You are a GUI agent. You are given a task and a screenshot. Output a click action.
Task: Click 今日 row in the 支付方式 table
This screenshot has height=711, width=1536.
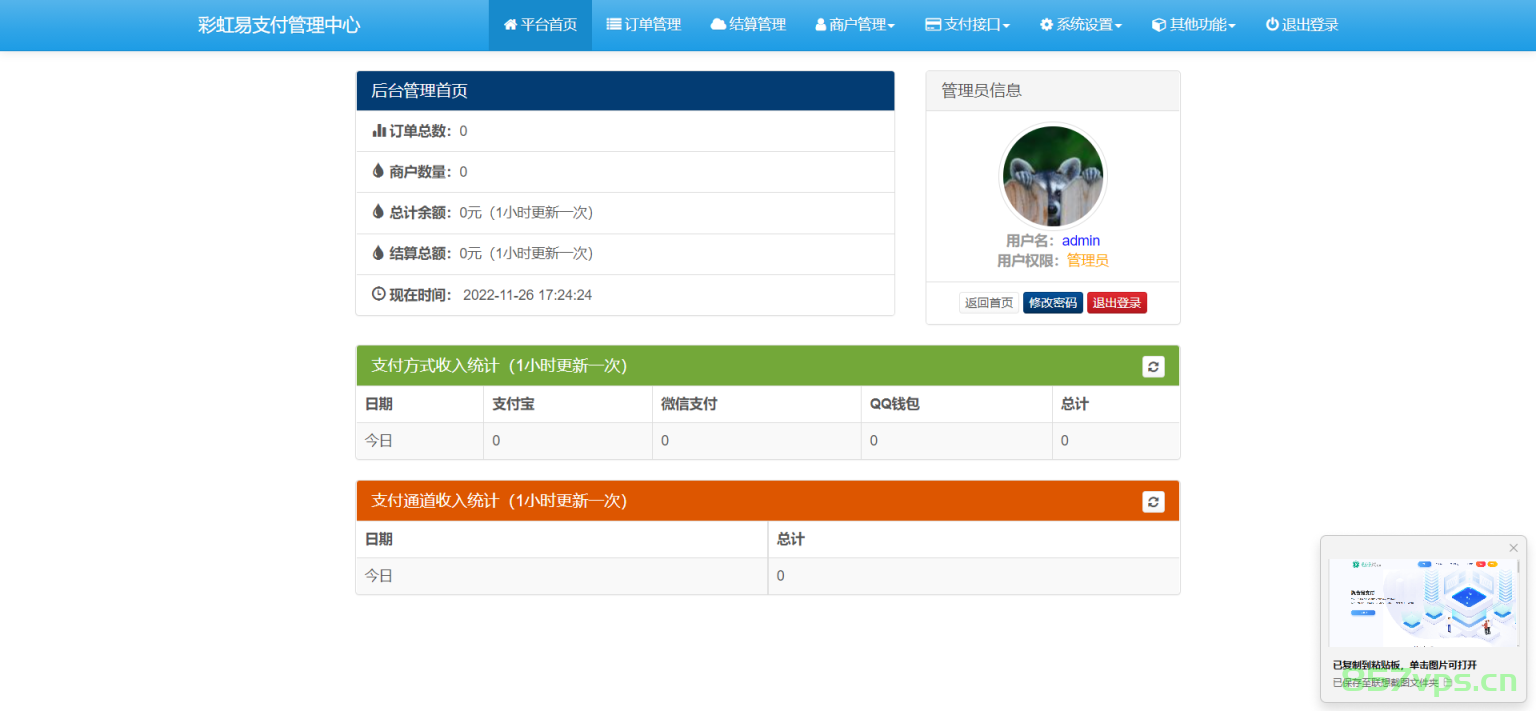(x=768, y=441)
